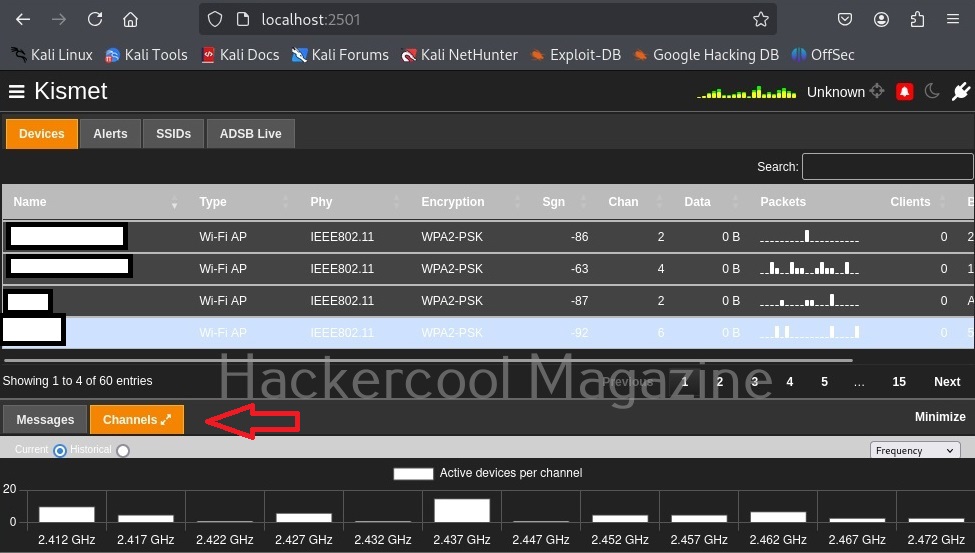Image resolution: width=975 pixels, height=553 pixels.
Task: Select the highlighted row with signal -92
Action: pos(488,333)
